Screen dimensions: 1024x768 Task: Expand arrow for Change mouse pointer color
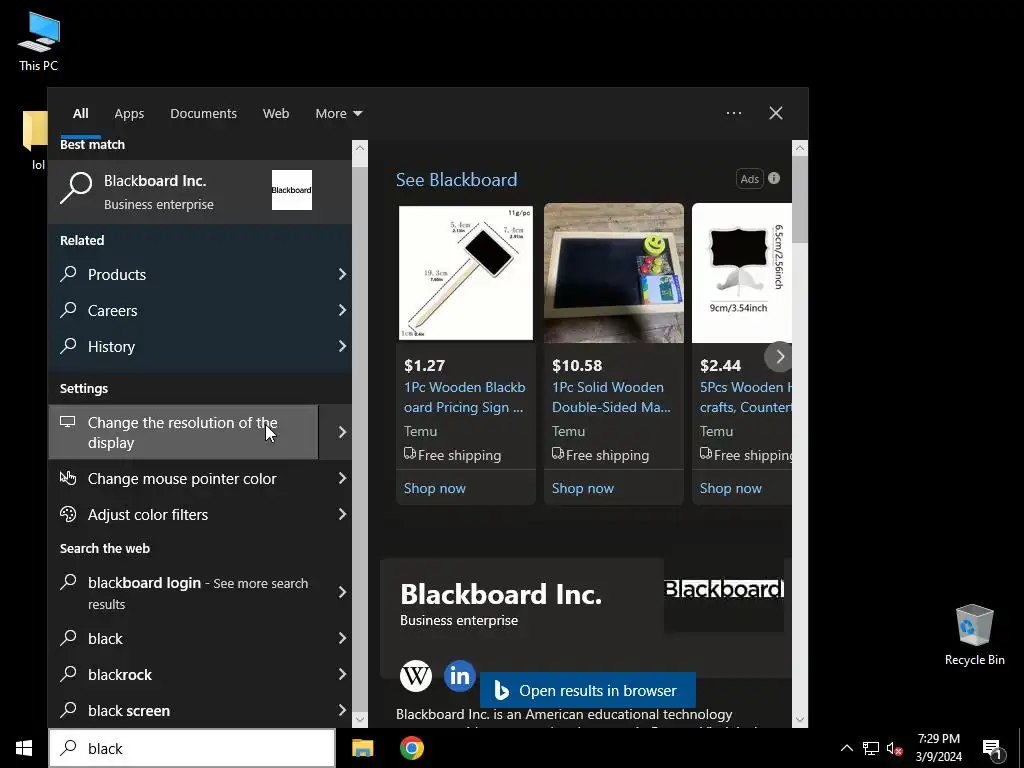coord(342,478)
